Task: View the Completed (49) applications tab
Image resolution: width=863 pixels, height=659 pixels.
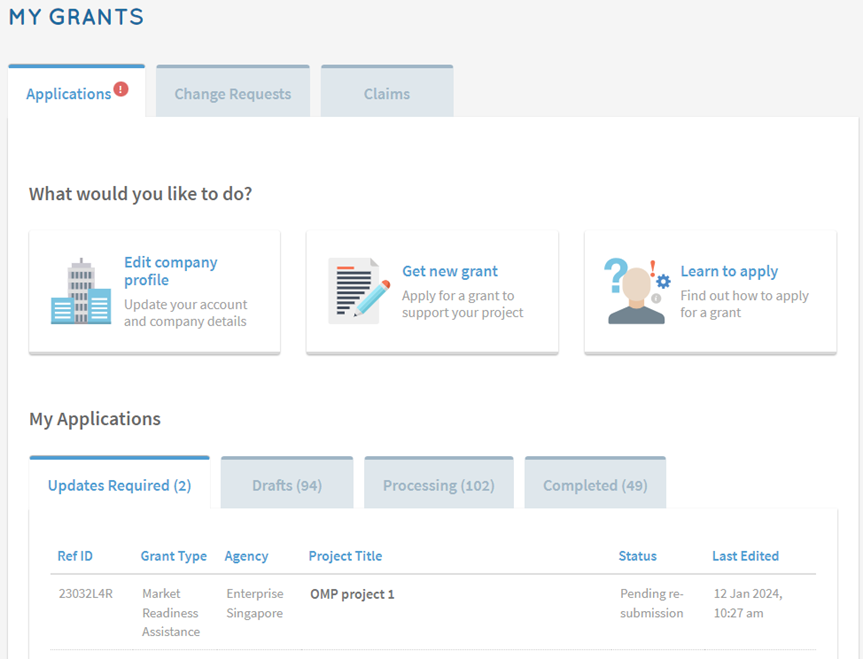Action: click(595, 485)
